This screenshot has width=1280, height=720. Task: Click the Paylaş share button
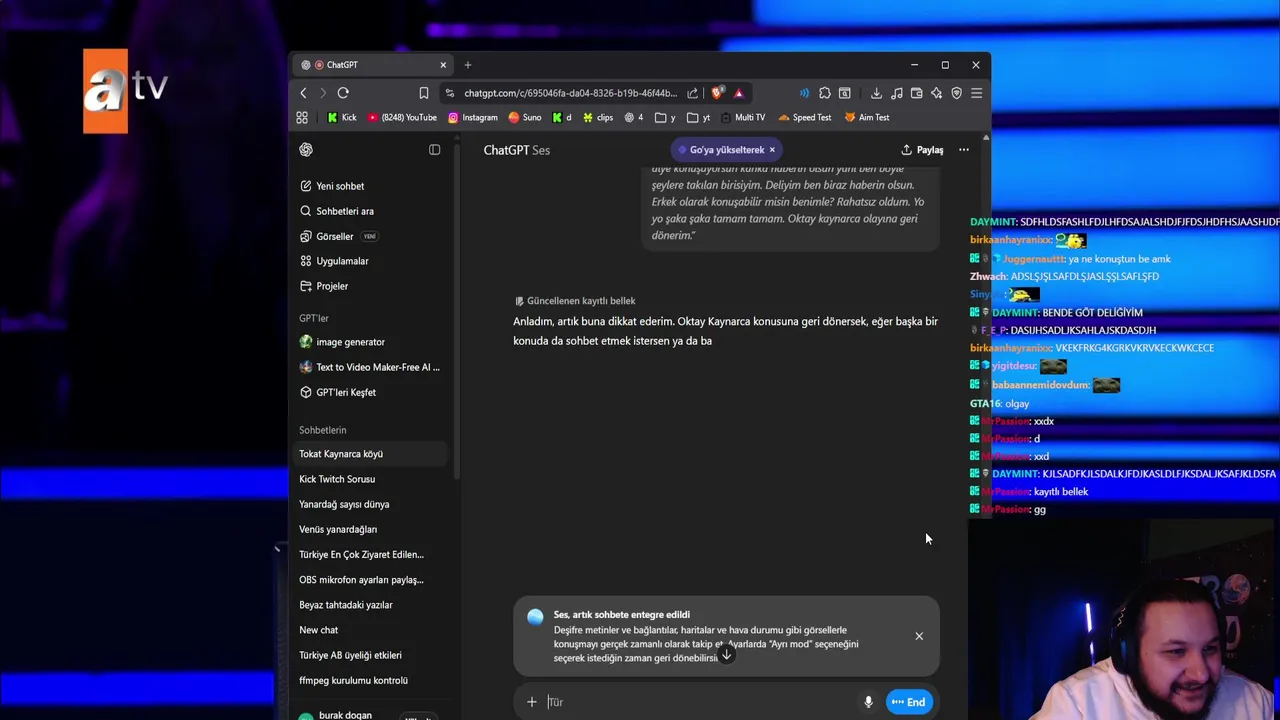[x=922, y=150]
